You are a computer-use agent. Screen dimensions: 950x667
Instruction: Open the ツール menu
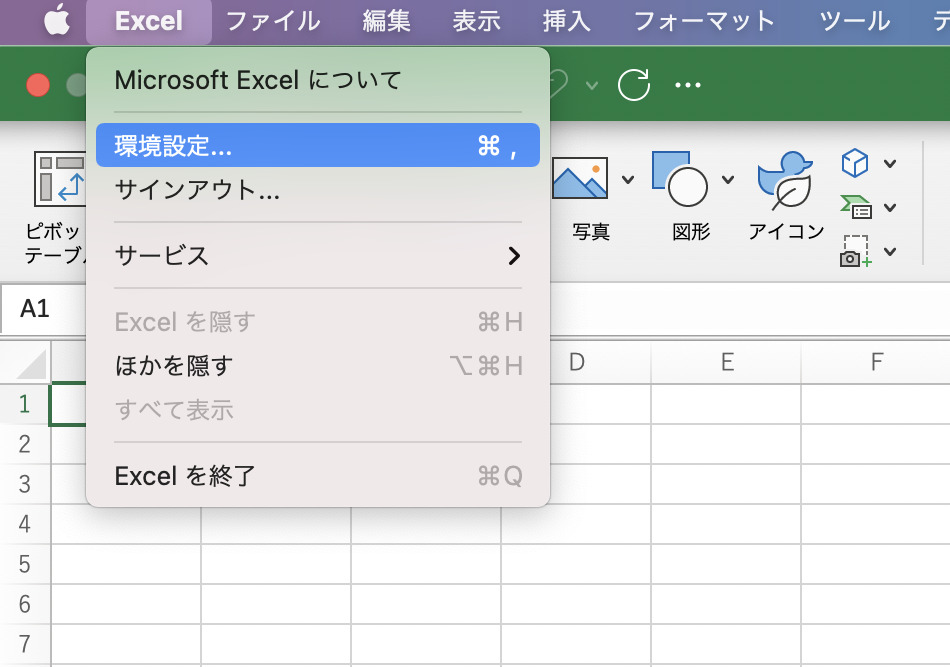[854, 22]
